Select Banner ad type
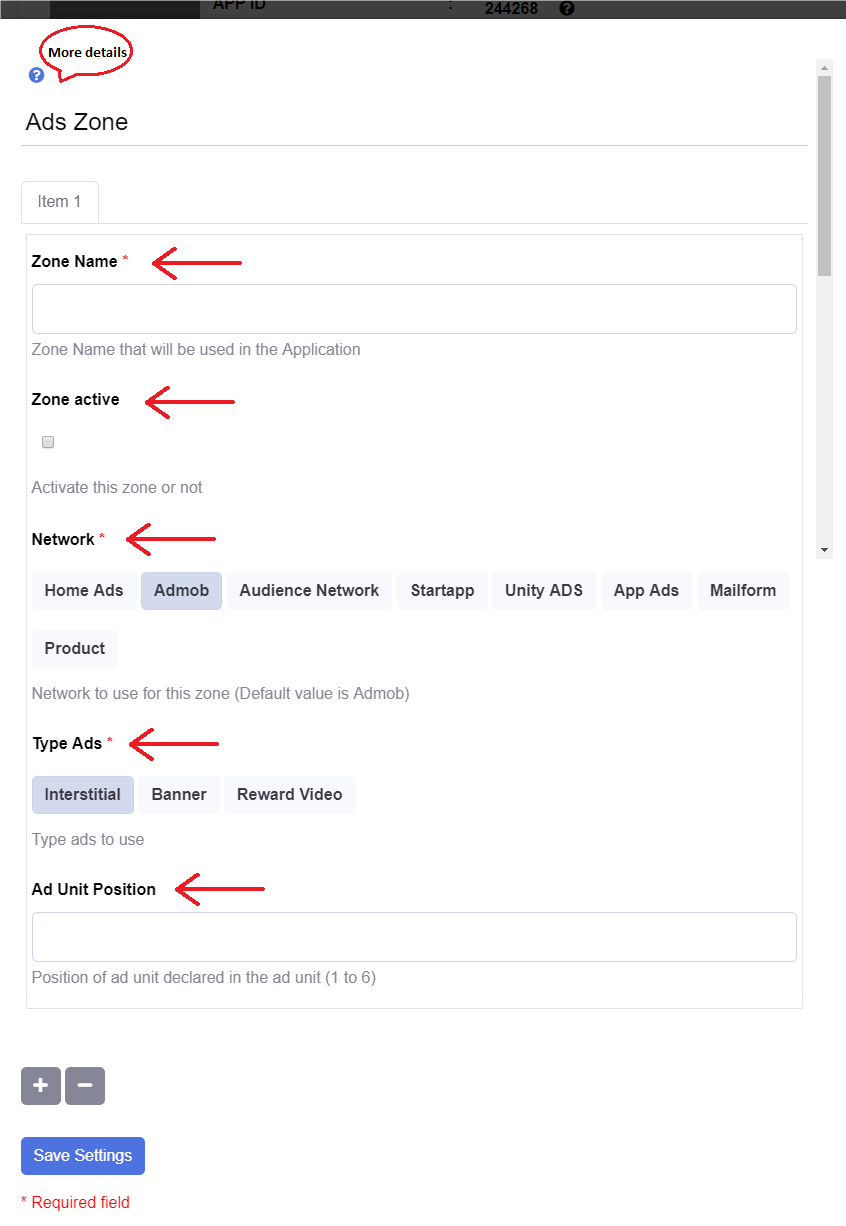The width and height of the screenshot is (846, 1226). point(179,795)
